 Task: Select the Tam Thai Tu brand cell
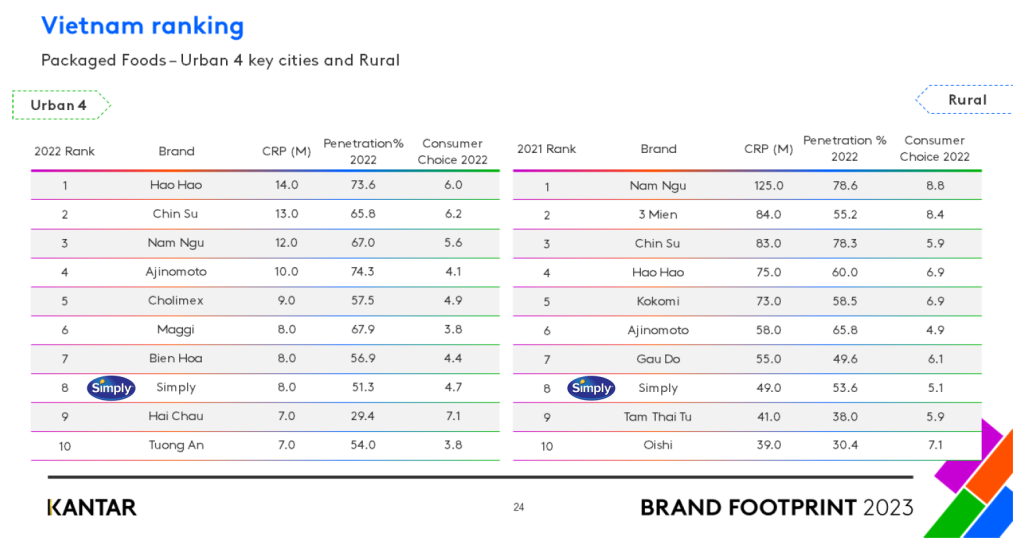pyautogui.click(x=658, y=417)
